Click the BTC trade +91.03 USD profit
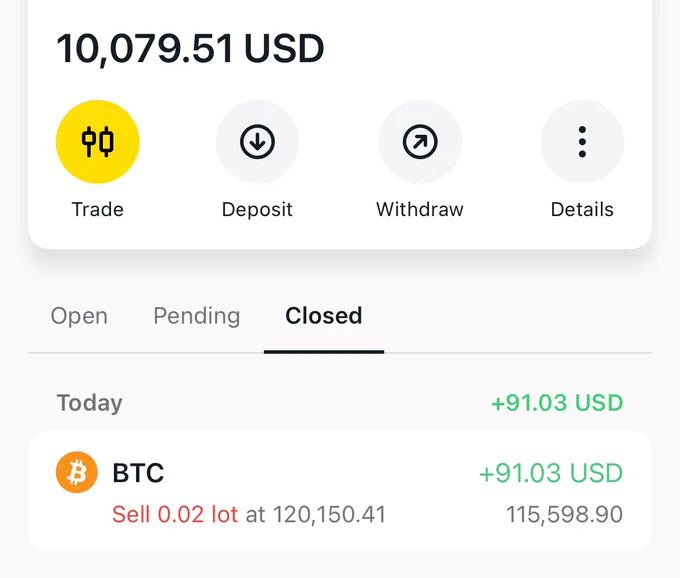The width and height of the screenshot is (680, 578). pos(551,473)
